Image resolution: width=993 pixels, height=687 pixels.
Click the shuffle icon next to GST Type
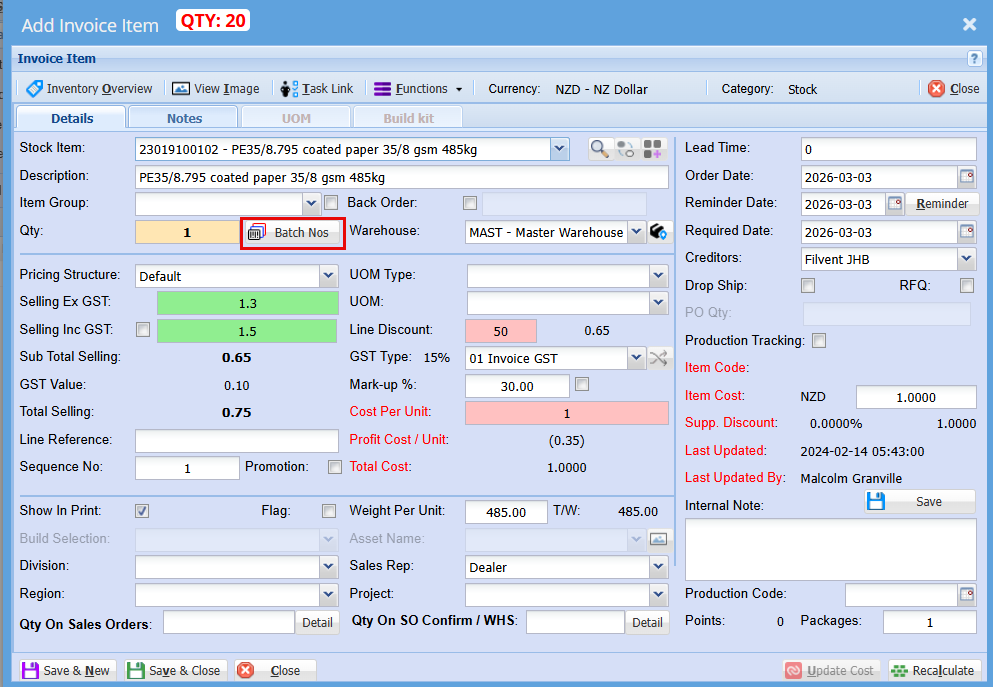point(659,358)
